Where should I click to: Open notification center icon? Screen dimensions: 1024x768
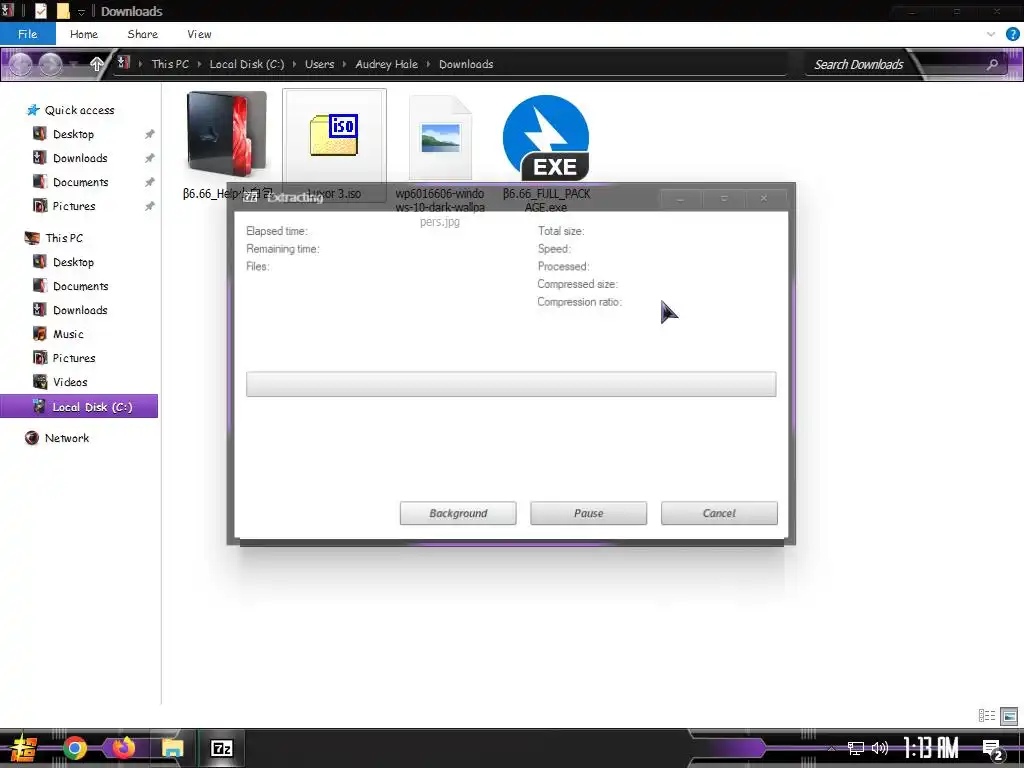pyautogui.click(x=993, y=750)
